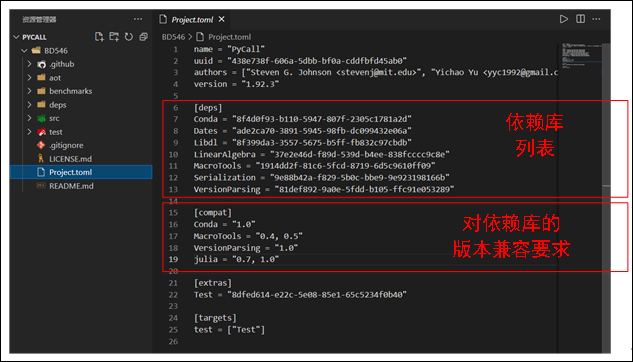Click the Libdl dependency line
The width and height of the screenshot is (633, 362).
coord(302,142)
